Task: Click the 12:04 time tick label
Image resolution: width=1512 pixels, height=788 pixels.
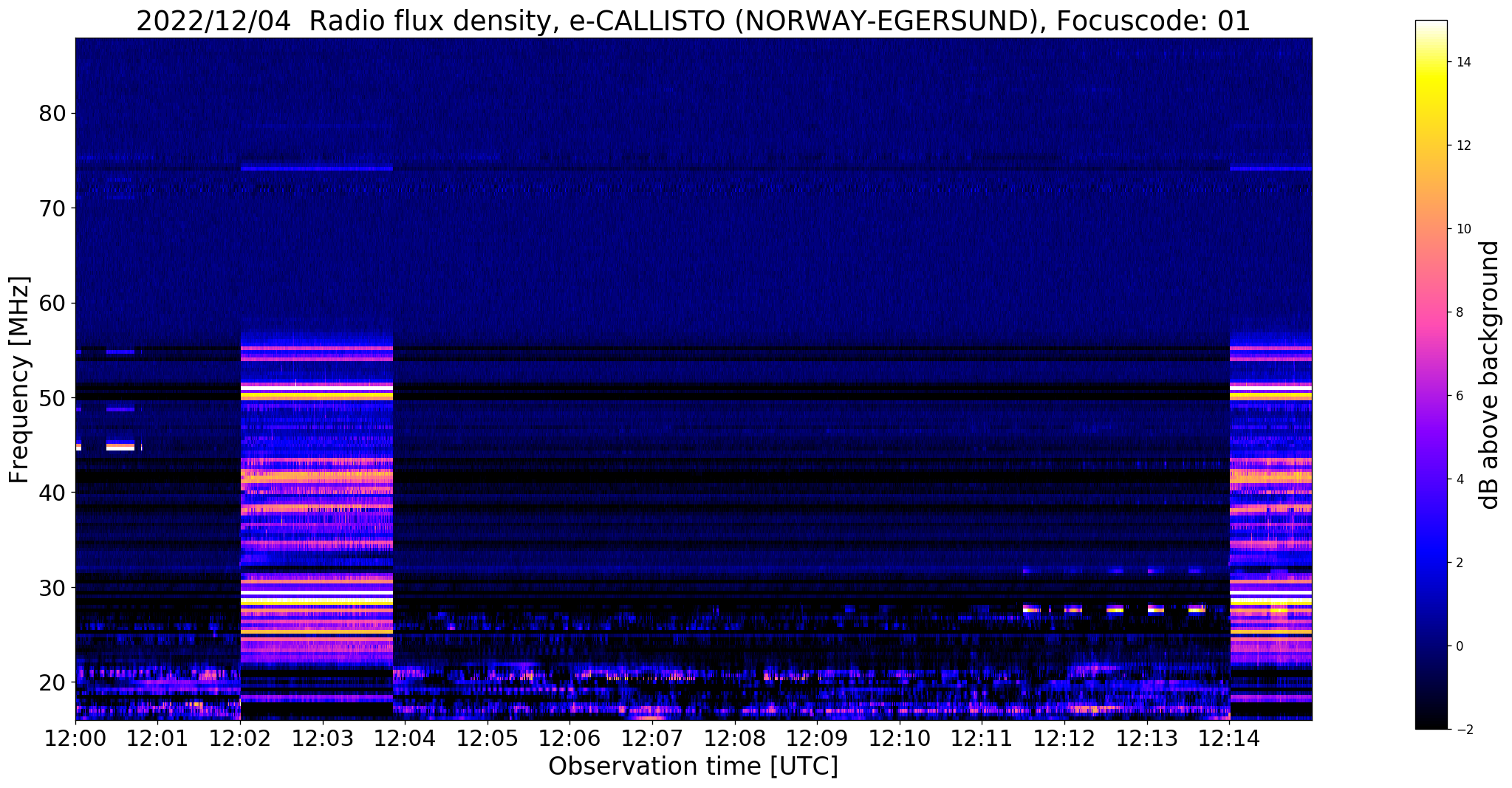Action: tap(405, 738)
